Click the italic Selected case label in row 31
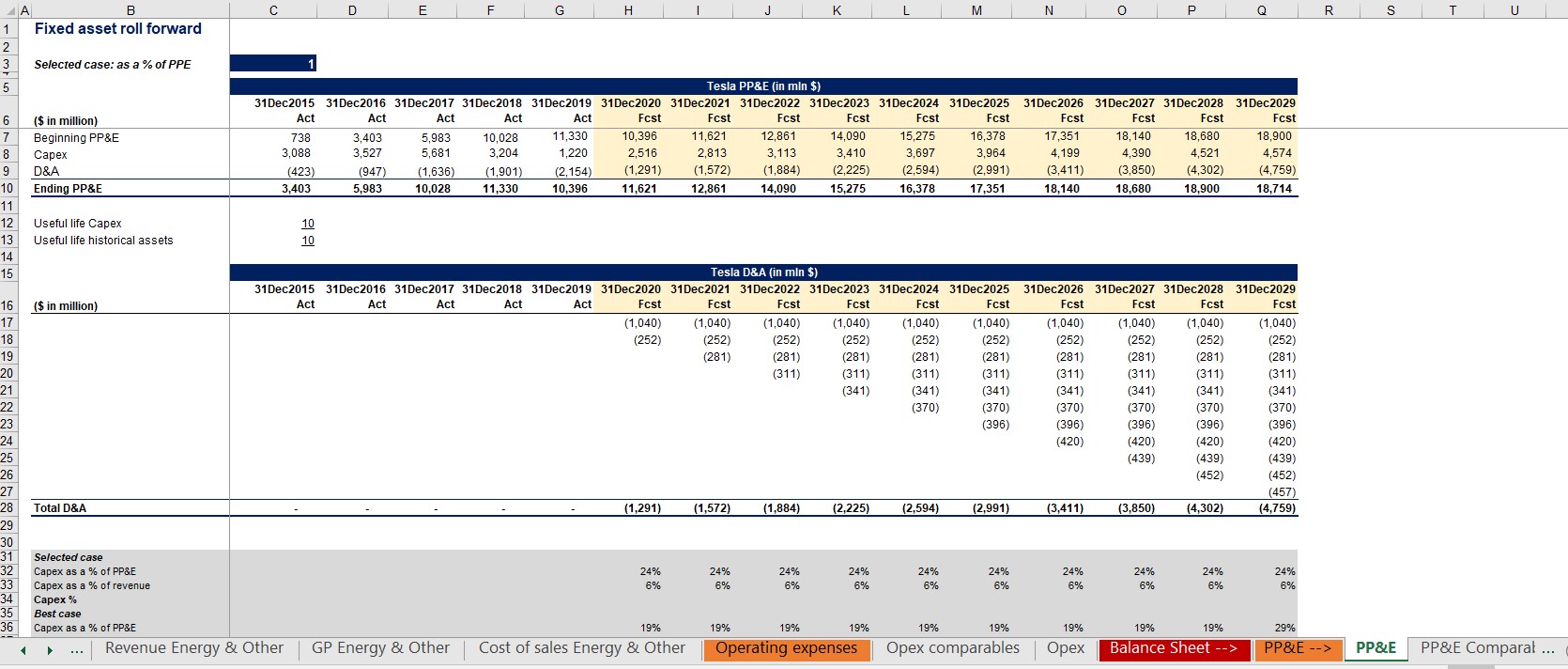The image size is (1568, 669). pos(69,557)
